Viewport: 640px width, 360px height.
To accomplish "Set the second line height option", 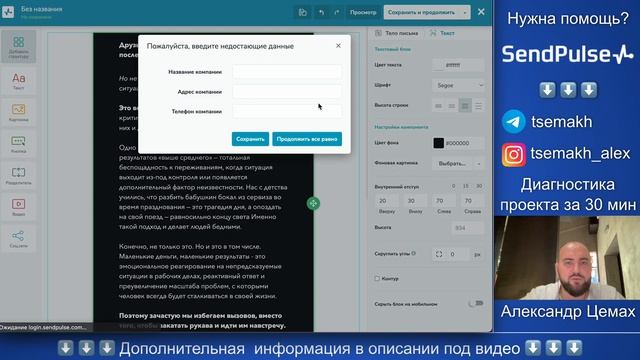I will click(x=451, y=106).
